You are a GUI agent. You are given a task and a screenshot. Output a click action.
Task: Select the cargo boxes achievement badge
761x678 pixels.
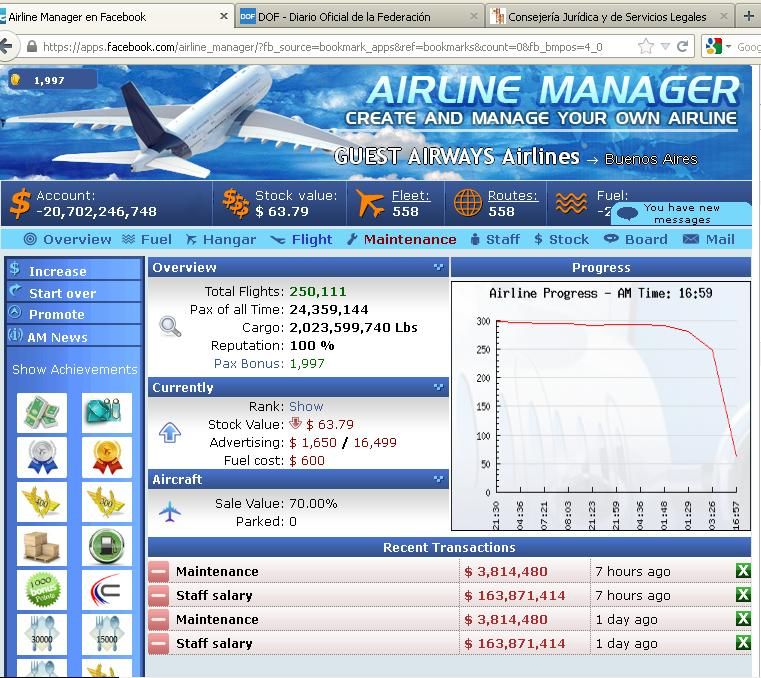[x=42, y=546]
